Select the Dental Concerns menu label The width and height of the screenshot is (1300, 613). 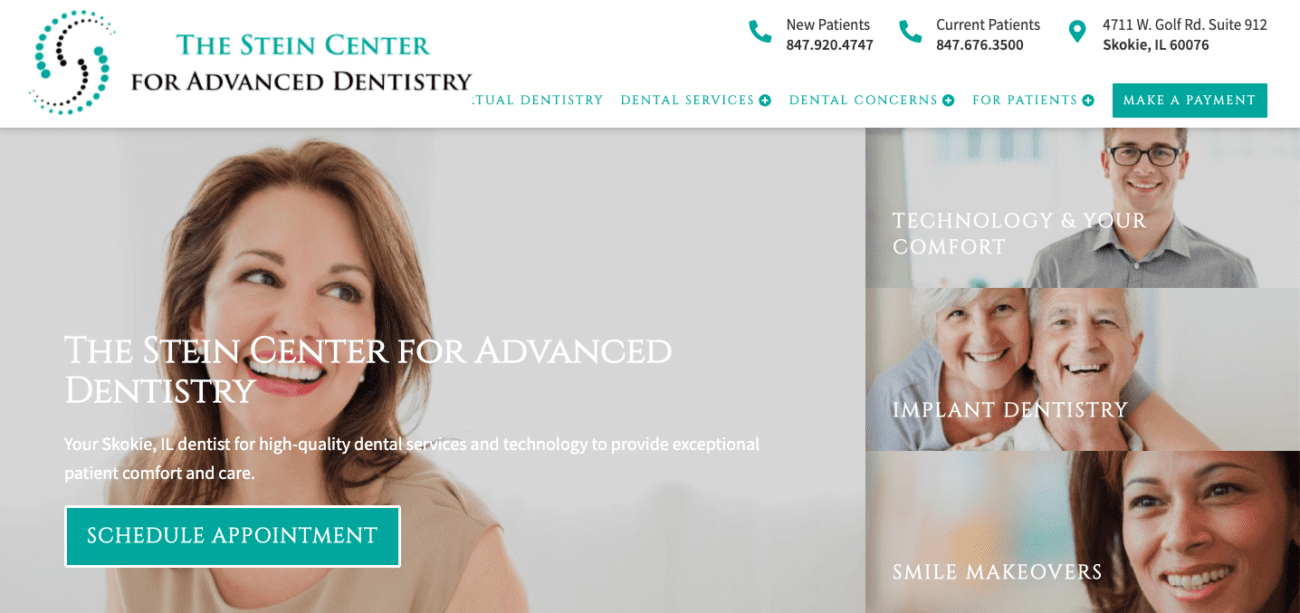[863, 100]
